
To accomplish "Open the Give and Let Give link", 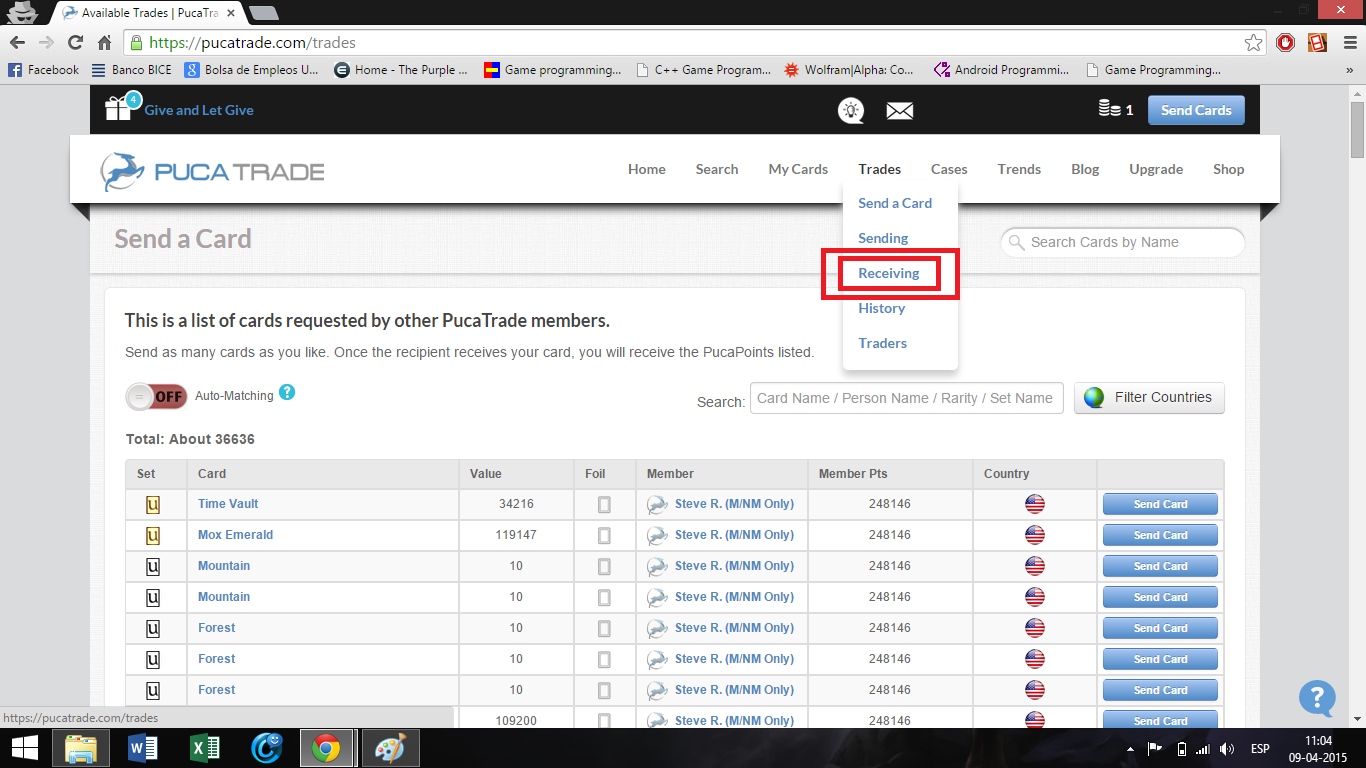I will (199, 110).
